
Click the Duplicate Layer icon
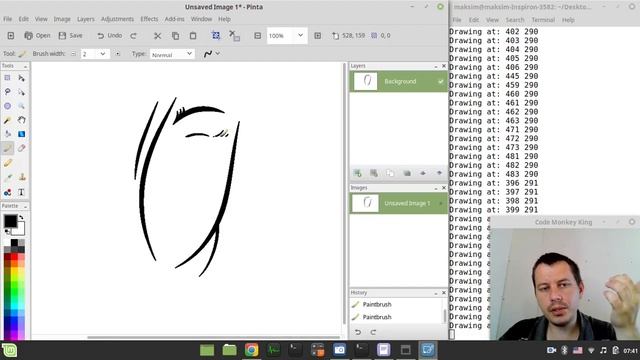pyautogui.click(x=390, y=173)
